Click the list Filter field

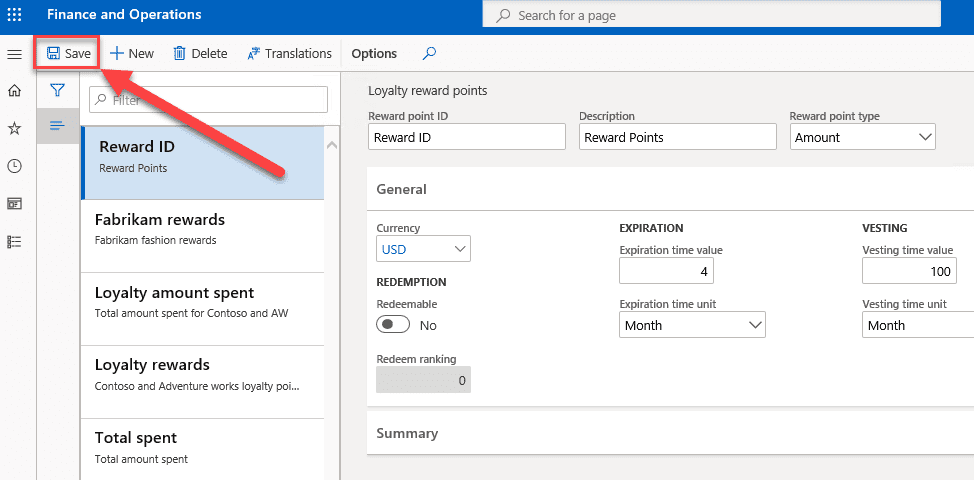(209, 99)
